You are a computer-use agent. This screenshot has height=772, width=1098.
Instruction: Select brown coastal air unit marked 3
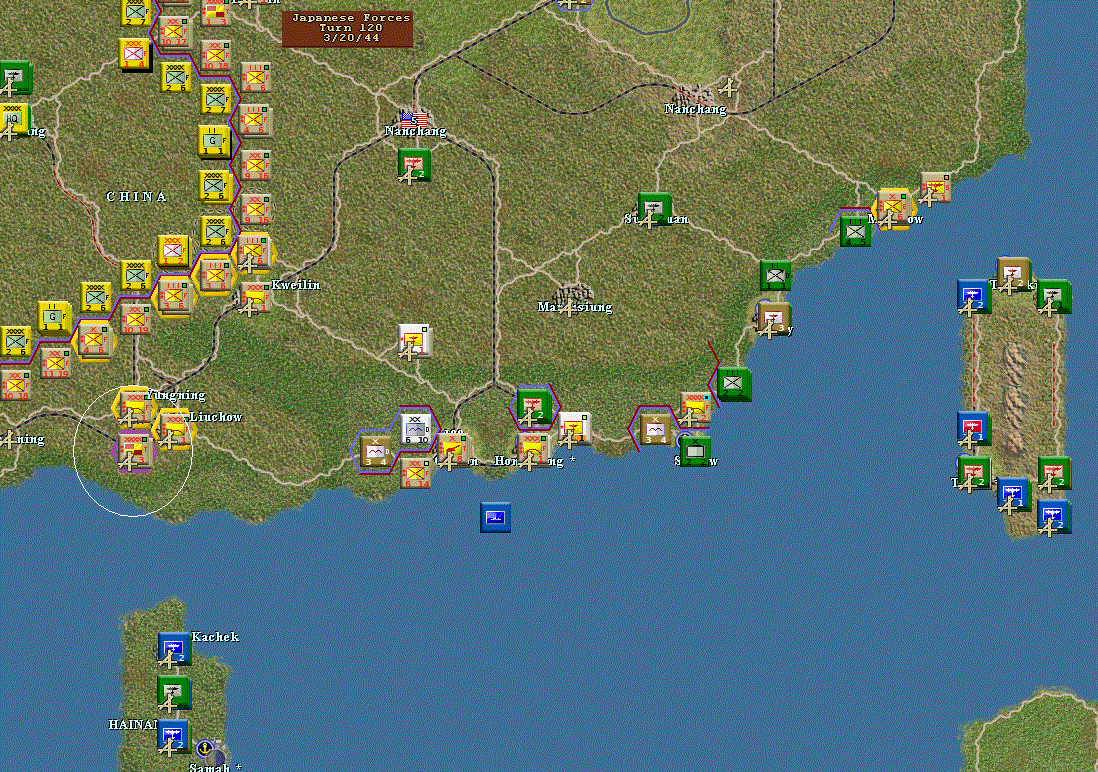point(773,319)
